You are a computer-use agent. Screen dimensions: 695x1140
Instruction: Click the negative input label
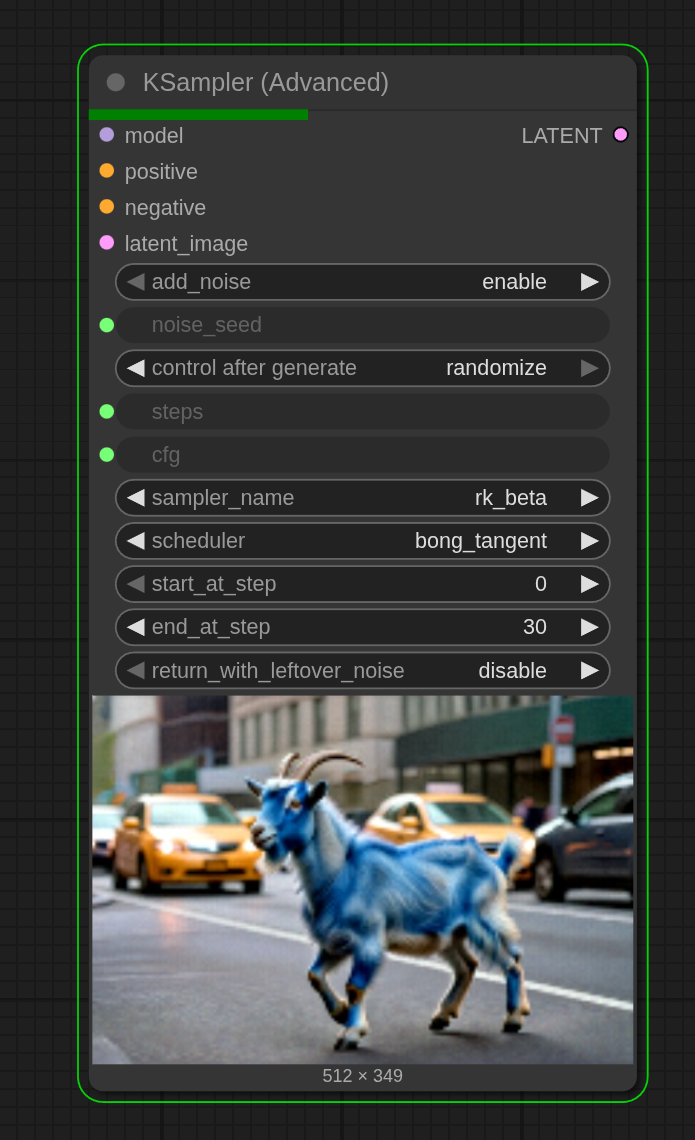165,208
